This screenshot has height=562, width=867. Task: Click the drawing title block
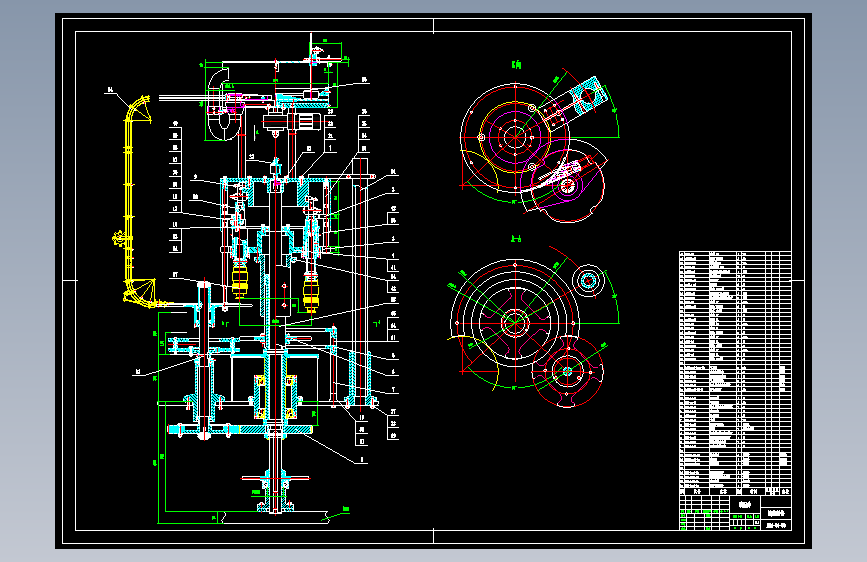point(735,512)
